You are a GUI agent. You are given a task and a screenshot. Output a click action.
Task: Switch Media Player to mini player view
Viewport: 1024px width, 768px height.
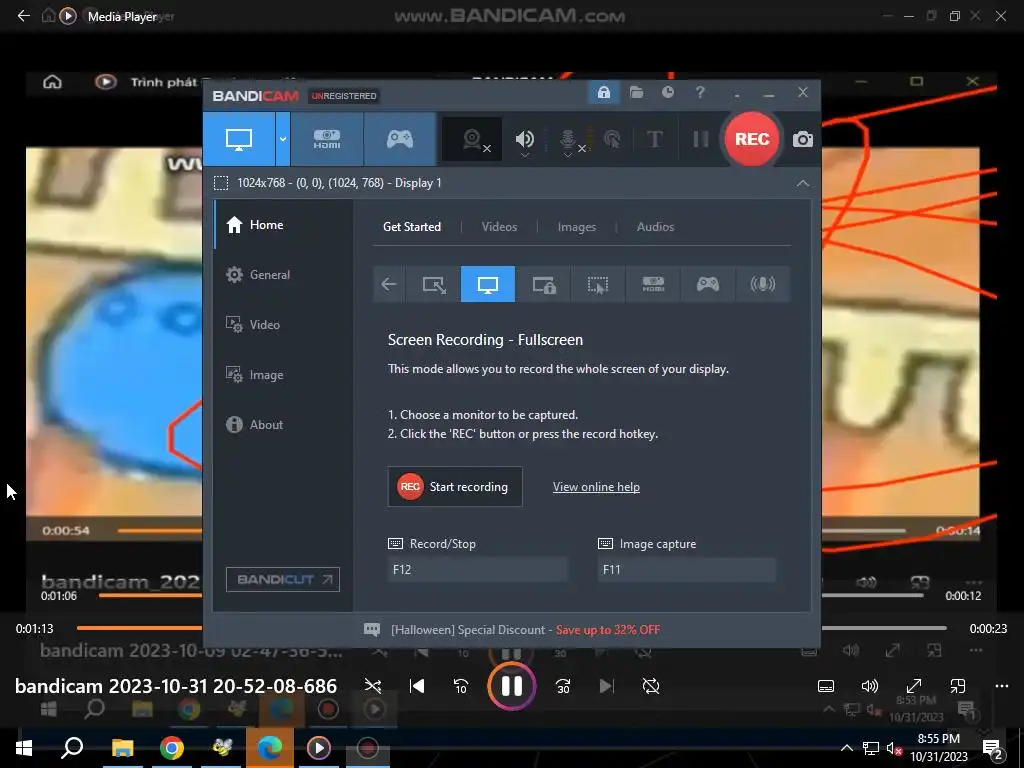tap(957, 686)
